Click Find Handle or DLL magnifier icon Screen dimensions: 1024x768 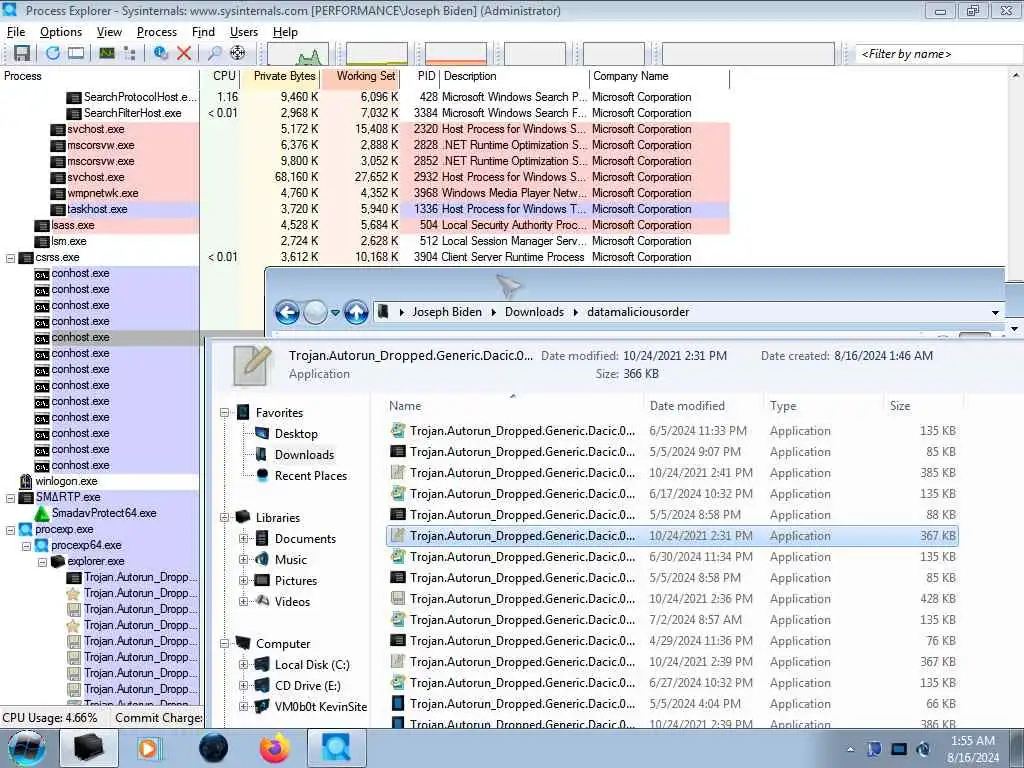(214, 54)
